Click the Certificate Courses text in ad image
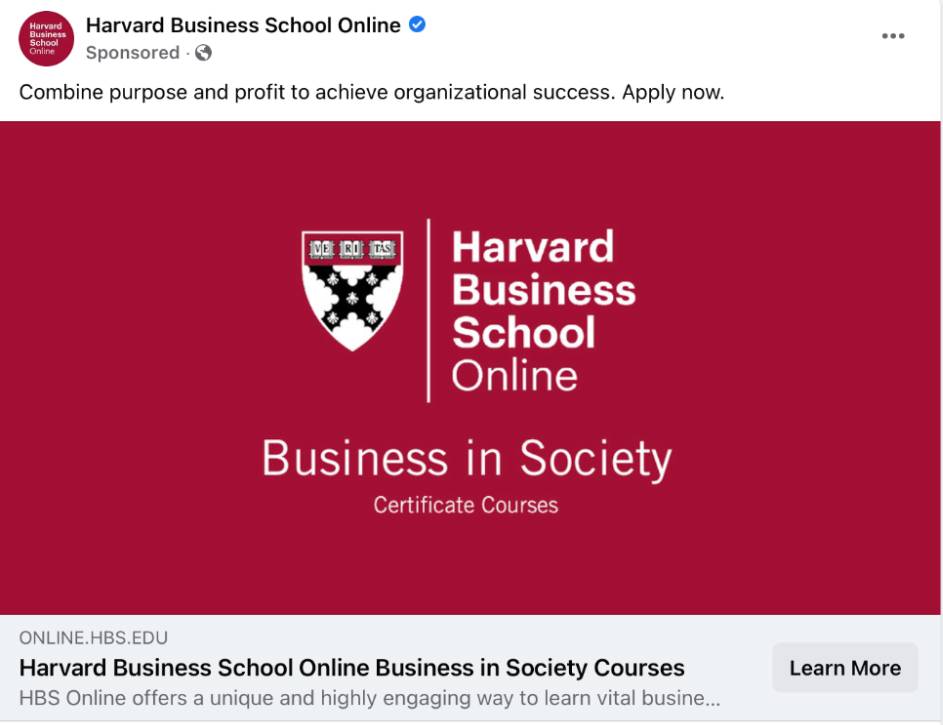The width and height of the screenshot is (943, 725). 465,505
